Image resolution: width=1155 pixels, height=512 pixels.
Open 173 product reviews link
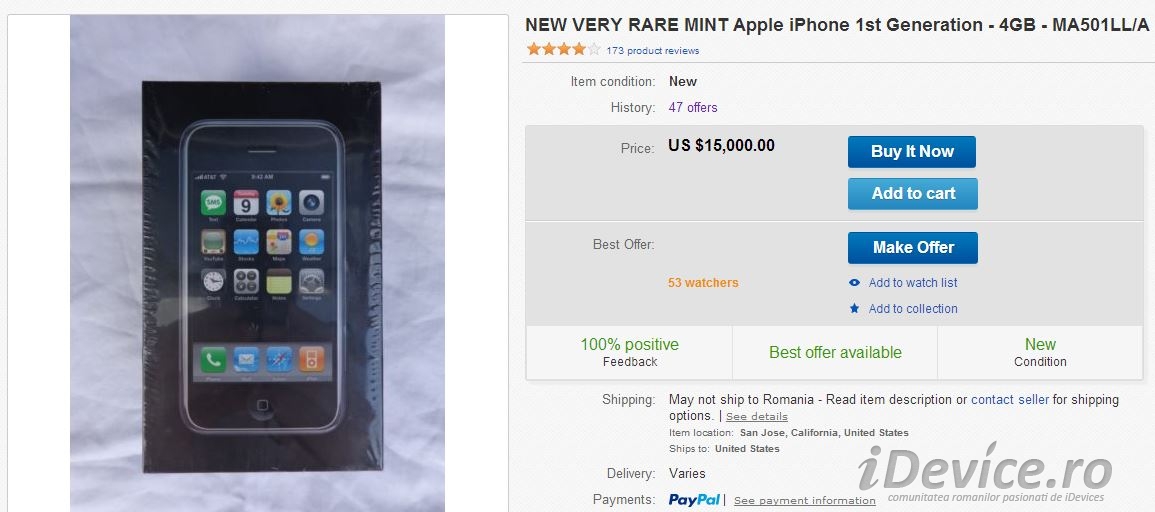pos(653,50)
